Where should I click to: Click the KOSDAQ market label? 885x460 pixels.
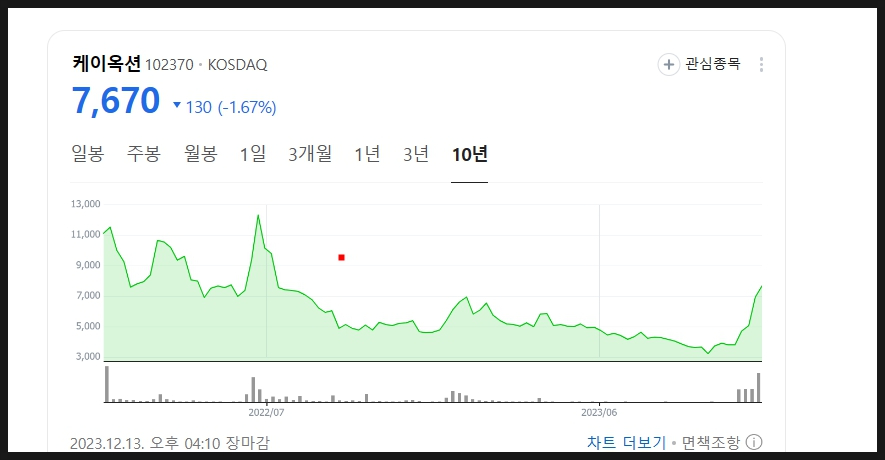tap(237, 65)
